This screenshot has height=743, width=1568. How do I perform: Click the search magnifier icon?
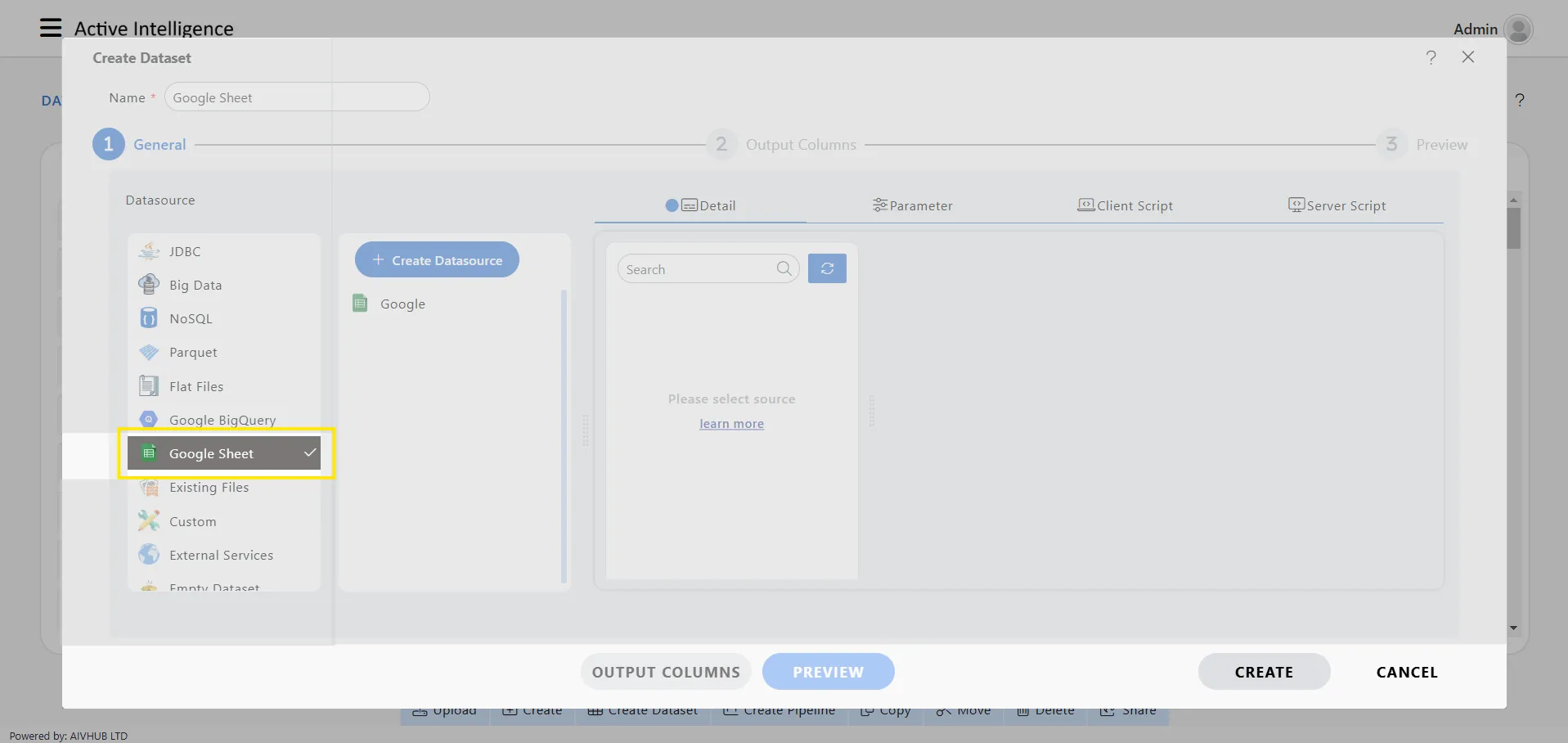(x=784, y=268)
